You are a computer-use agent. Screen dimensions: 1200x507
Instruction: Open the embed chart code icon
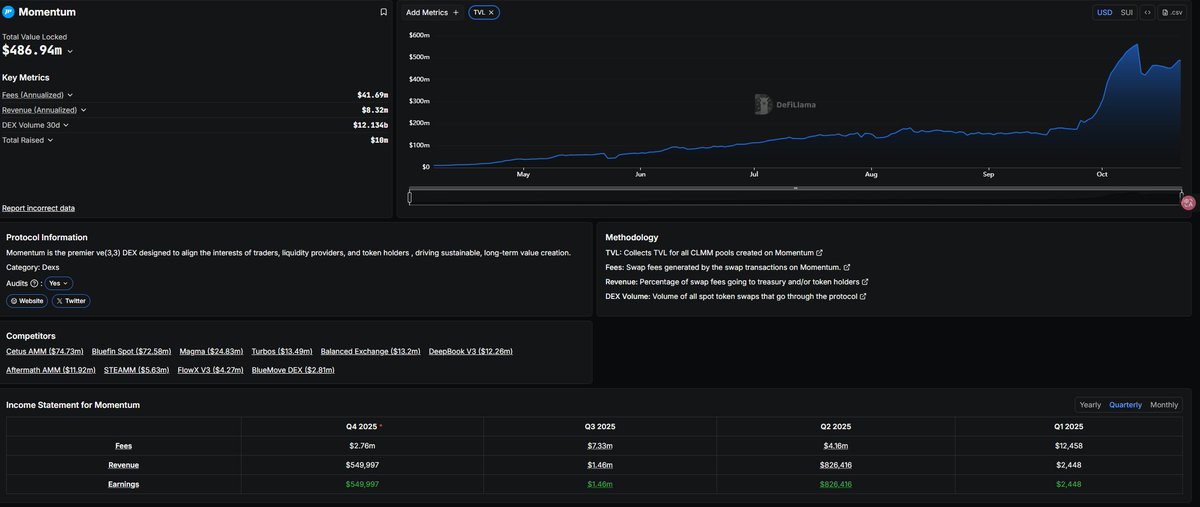(1147, 12)
